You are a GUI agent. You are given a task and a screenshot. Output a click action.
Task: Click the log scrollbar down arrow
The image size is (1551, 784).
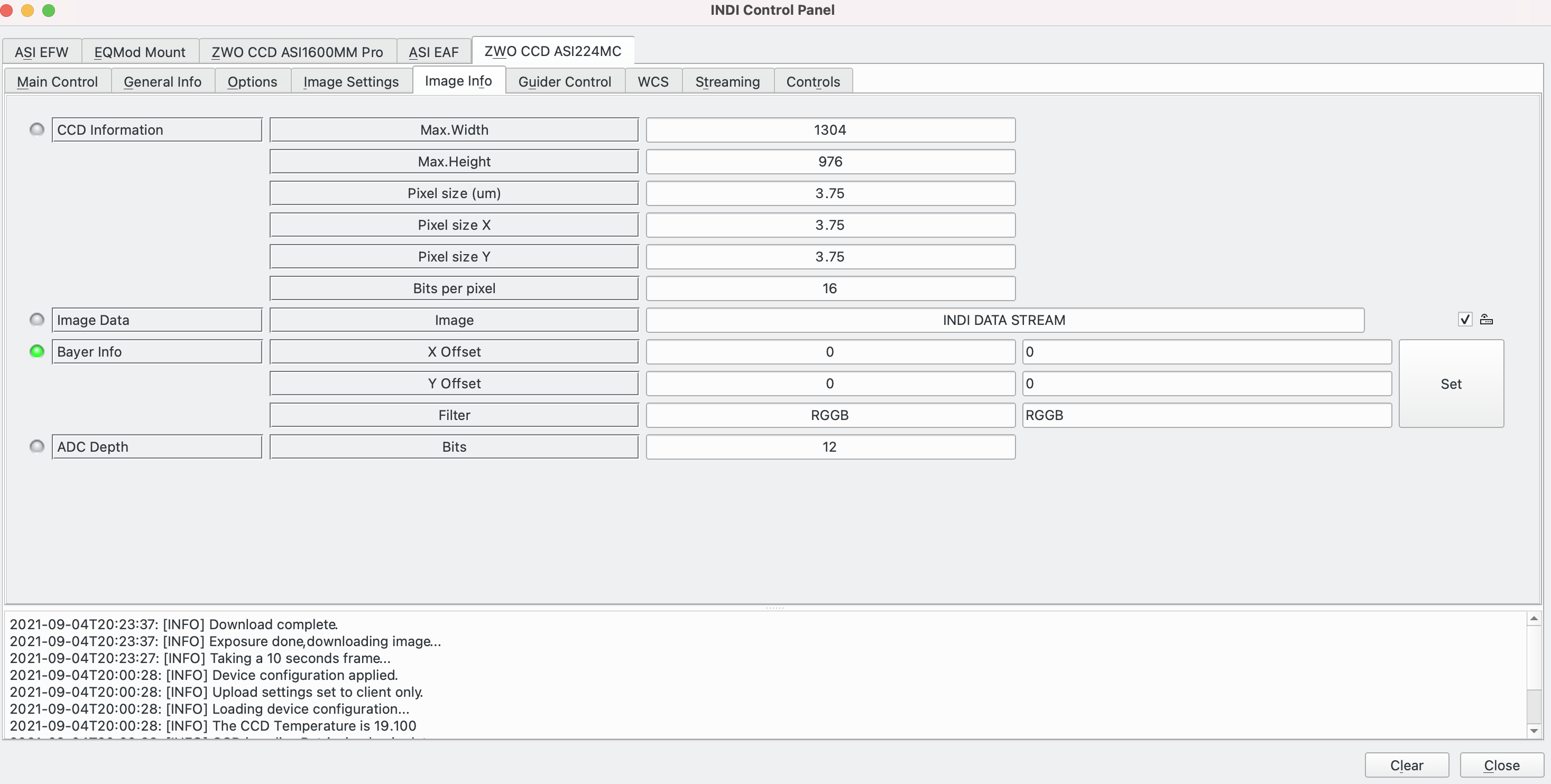pyautogui.click(x=1534, y=731)
